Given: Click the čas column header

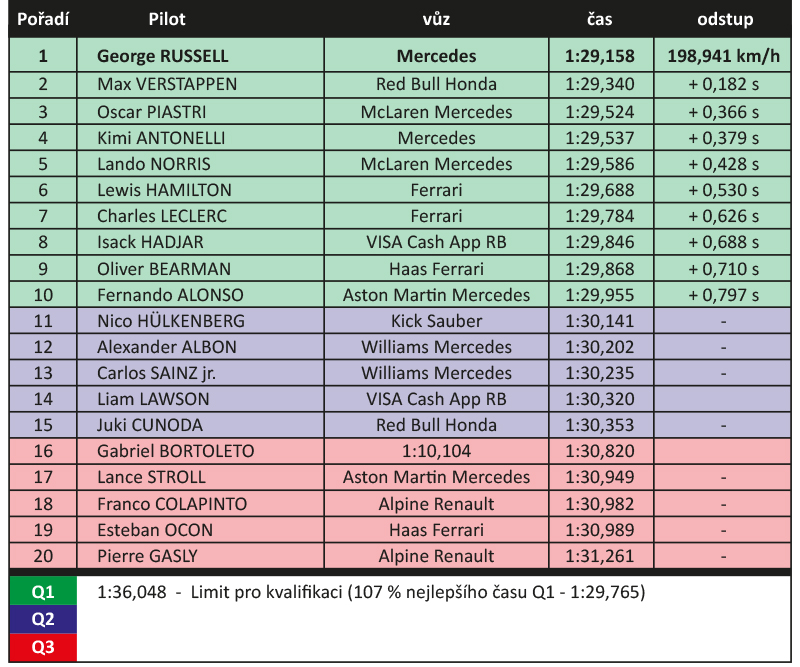Looking at the screenshot, I should 600,19.
